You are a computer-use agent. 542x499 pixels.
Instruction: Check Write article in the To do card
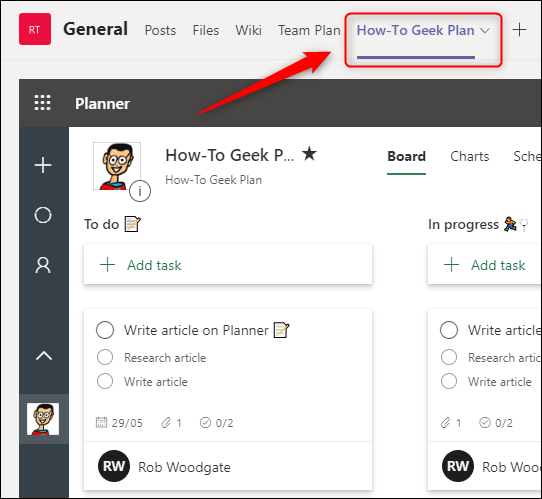[x=105, y=381]
